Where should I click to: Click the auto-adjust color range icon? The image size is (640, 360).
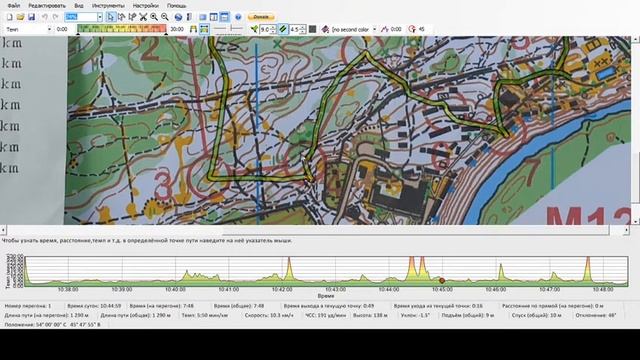193,29
